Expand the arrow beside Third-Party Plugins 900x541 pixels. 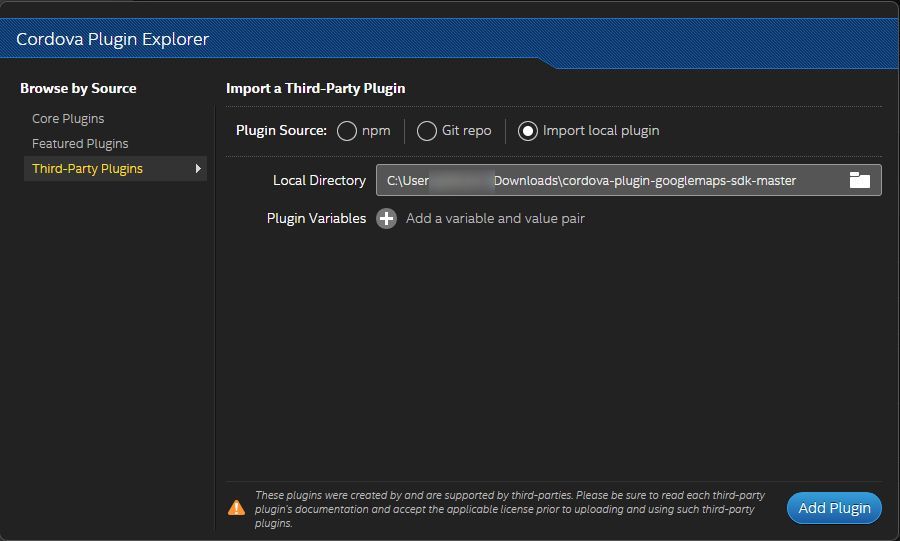[198, 169]
